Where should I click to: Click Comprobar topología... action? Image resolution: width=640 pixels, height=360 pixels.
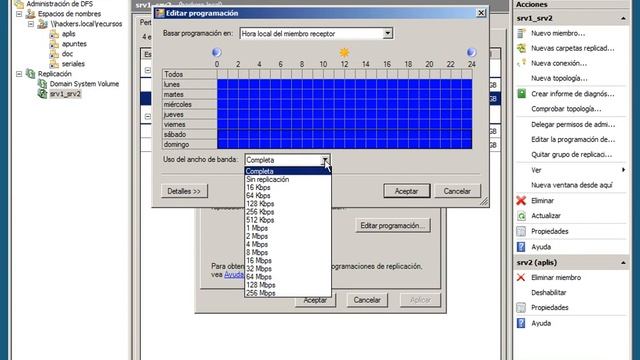[566, 109]
